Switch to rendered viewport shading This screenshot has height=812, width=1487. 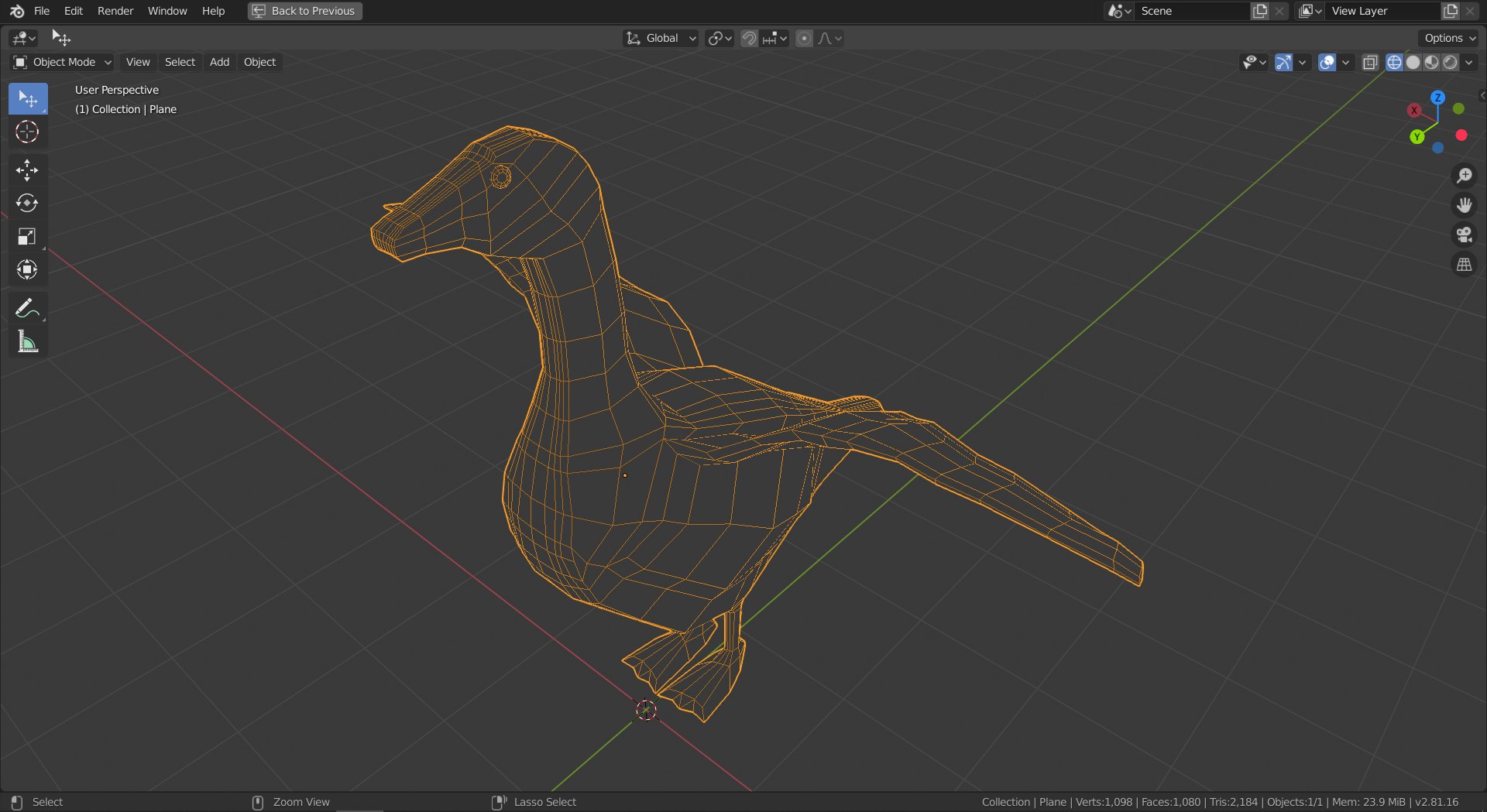(1450, 63)
